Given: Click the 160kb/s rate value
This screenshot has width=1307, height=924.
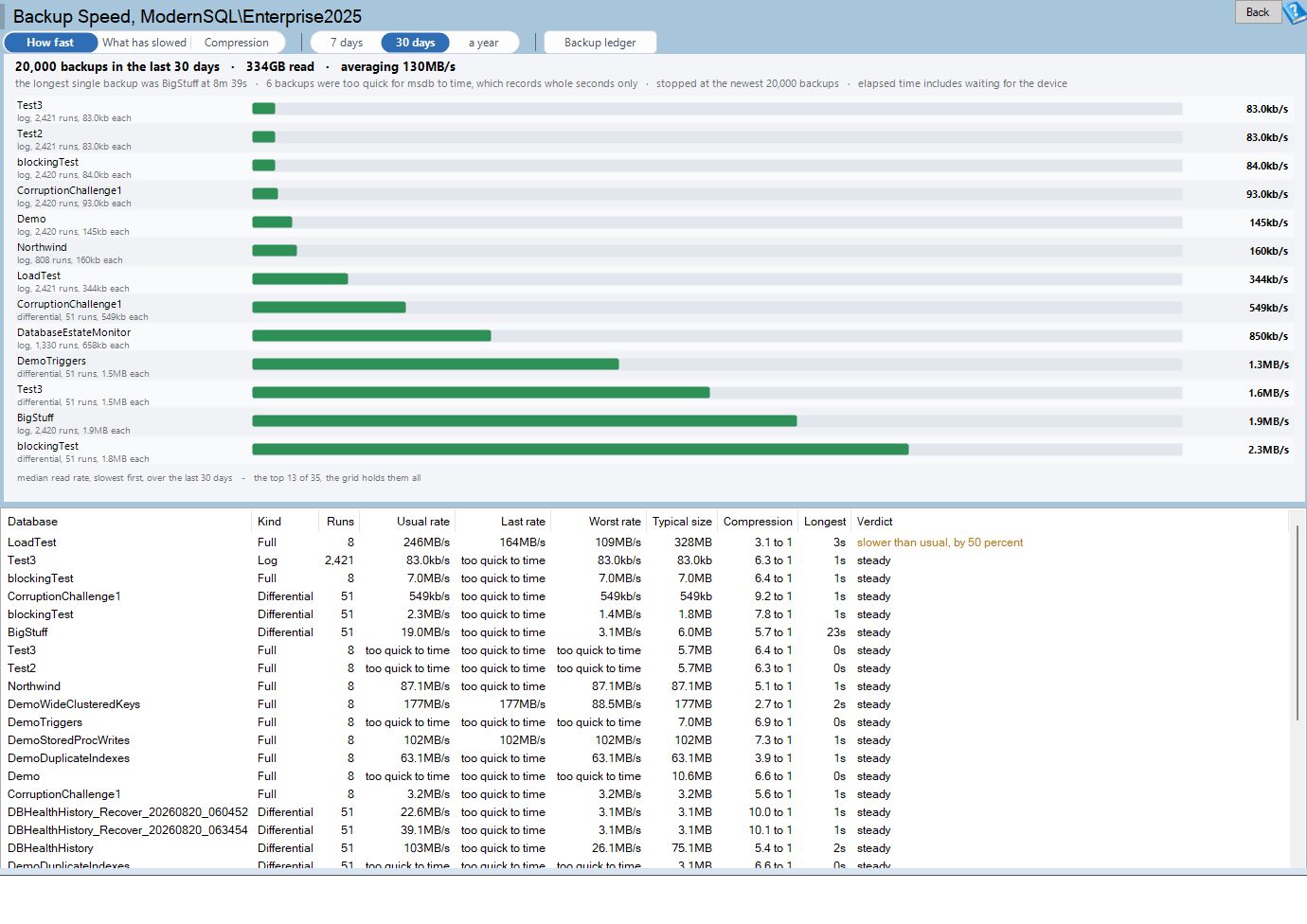Looking at the screenshot, I should [1268, 251].
